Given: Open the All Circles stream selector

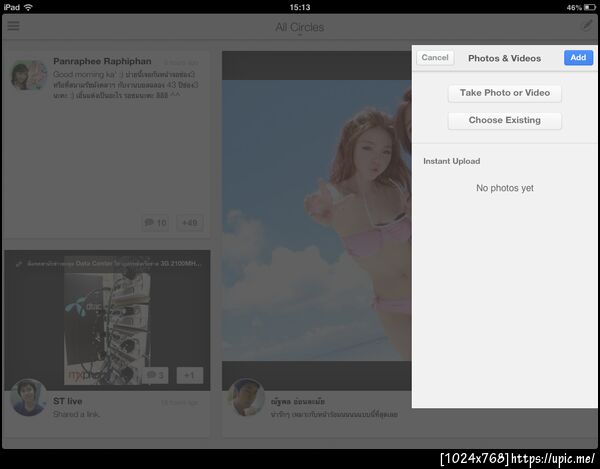Looking at the screenshot, I should [300, 28].
